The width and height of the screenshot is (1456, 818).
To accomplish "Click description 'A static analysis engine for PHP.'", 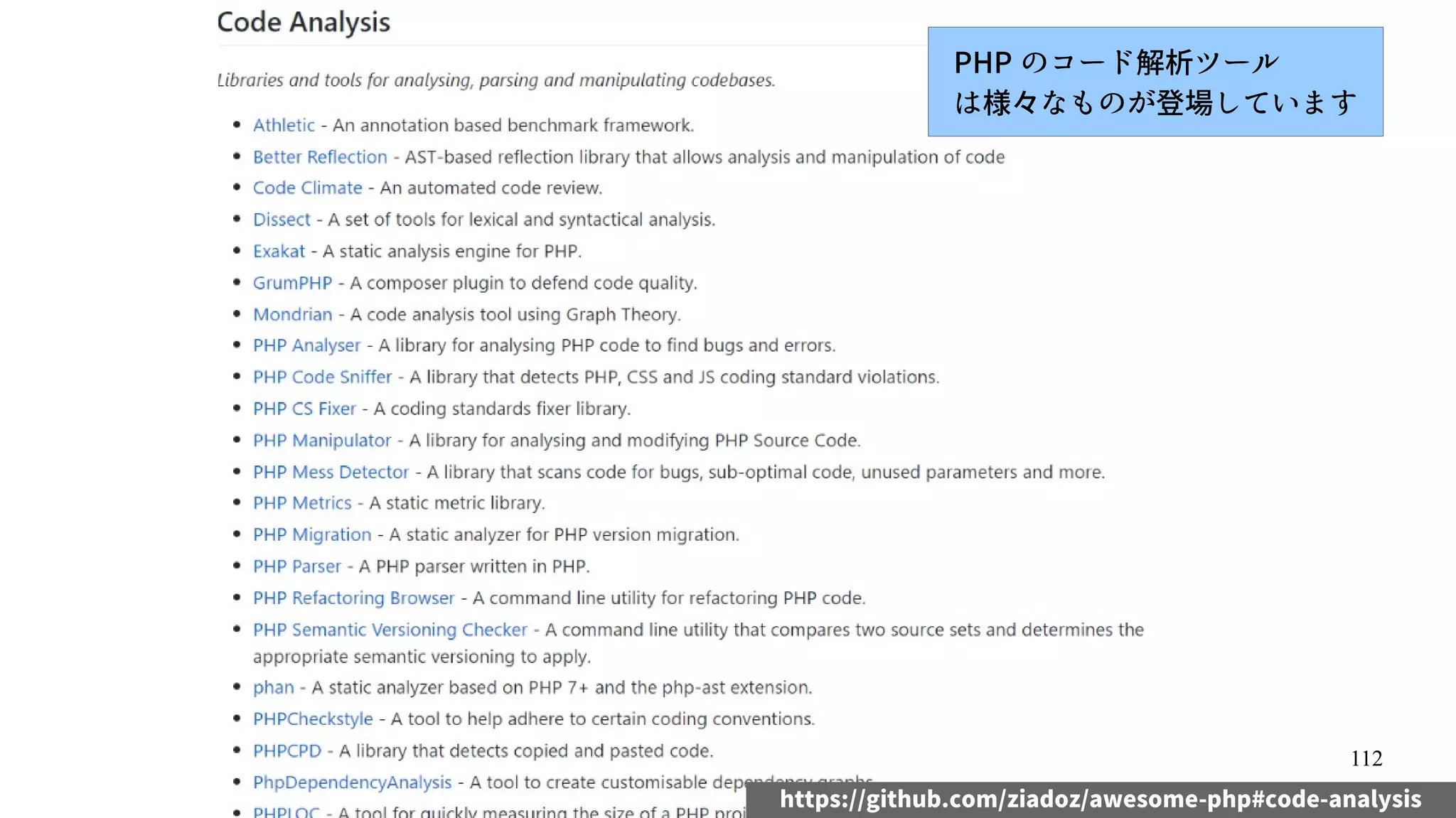I will tap(452, 251).
